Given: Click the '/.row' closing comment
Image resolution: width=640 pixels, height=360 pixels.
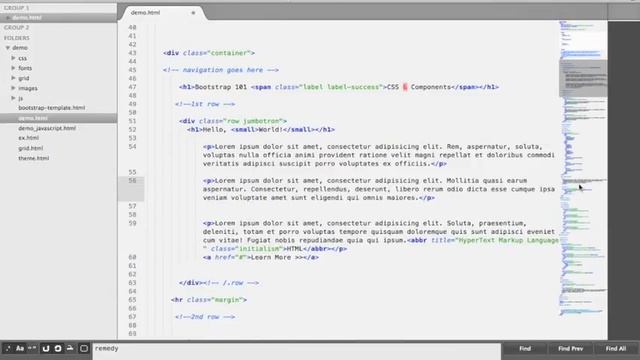Looking at the screenshot, I should point(231,283).
